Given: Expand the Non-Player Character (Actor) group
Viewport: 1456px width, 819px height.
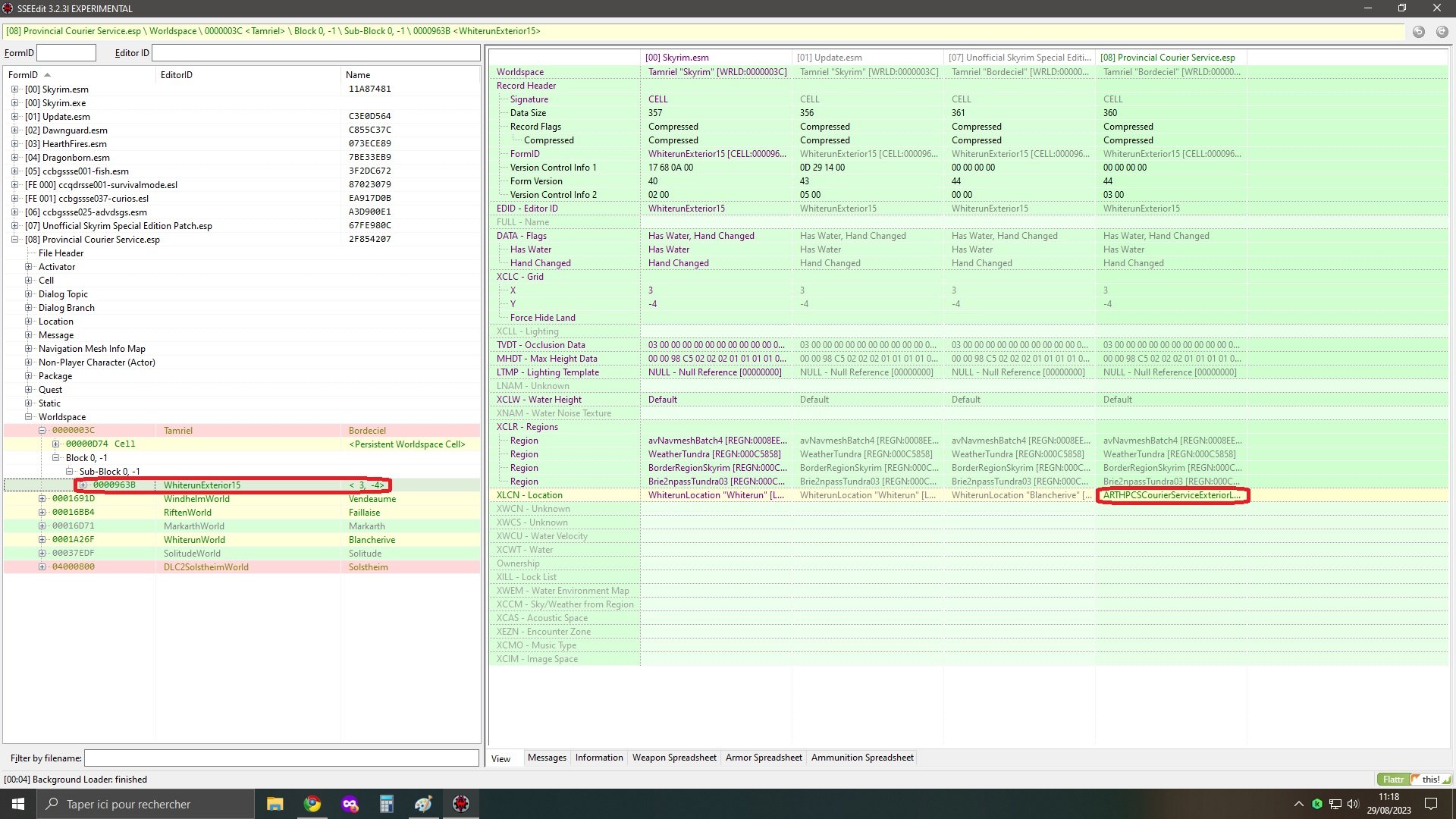Looking at the screenshot, I should pos(28,362).
